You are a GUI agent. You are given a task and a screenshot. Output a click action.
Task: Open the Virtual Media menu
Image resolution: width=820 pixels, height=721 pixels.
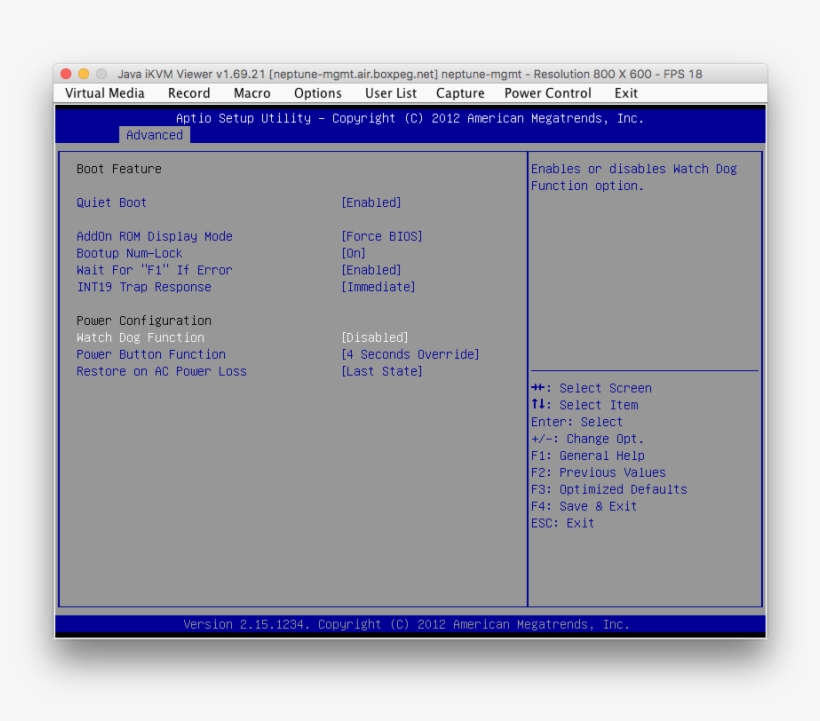(x=104, y=93)
